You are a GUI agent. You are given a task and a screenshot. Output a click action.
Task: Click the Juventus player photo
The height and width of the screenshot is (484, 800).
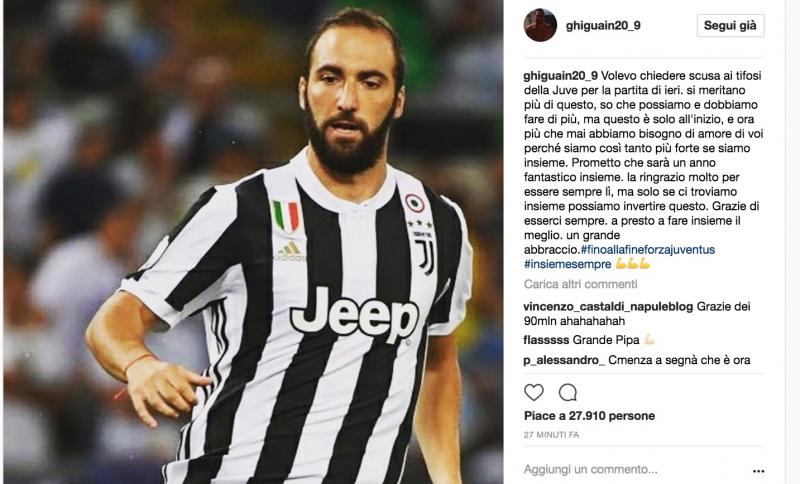click(254, 242)
